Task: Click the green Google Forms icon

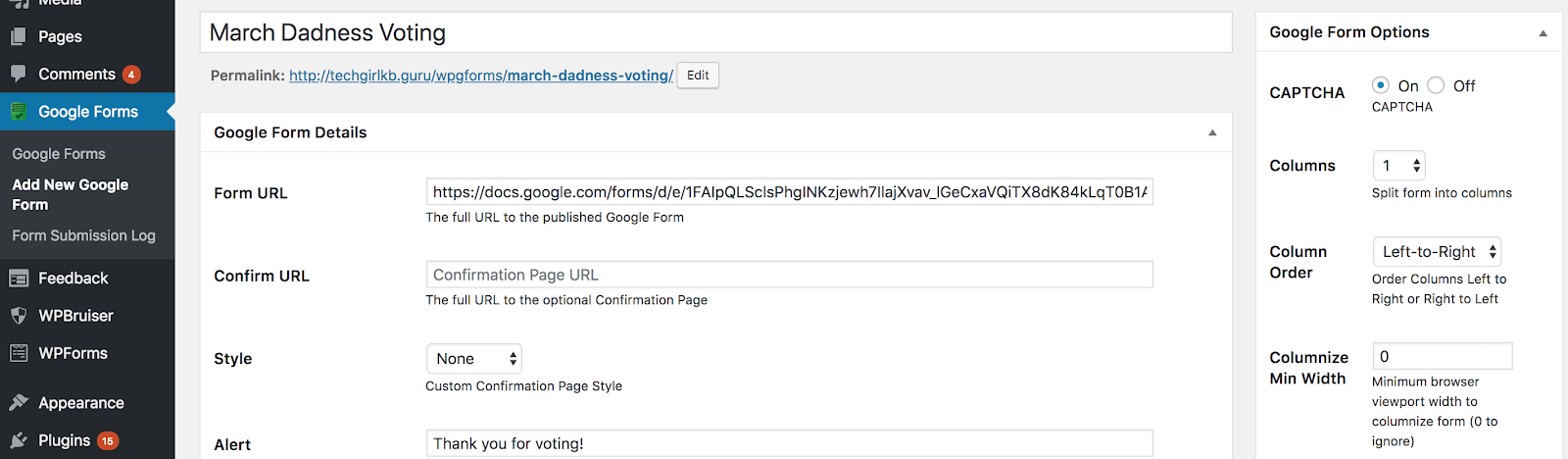Action: (x=19, y=112)
